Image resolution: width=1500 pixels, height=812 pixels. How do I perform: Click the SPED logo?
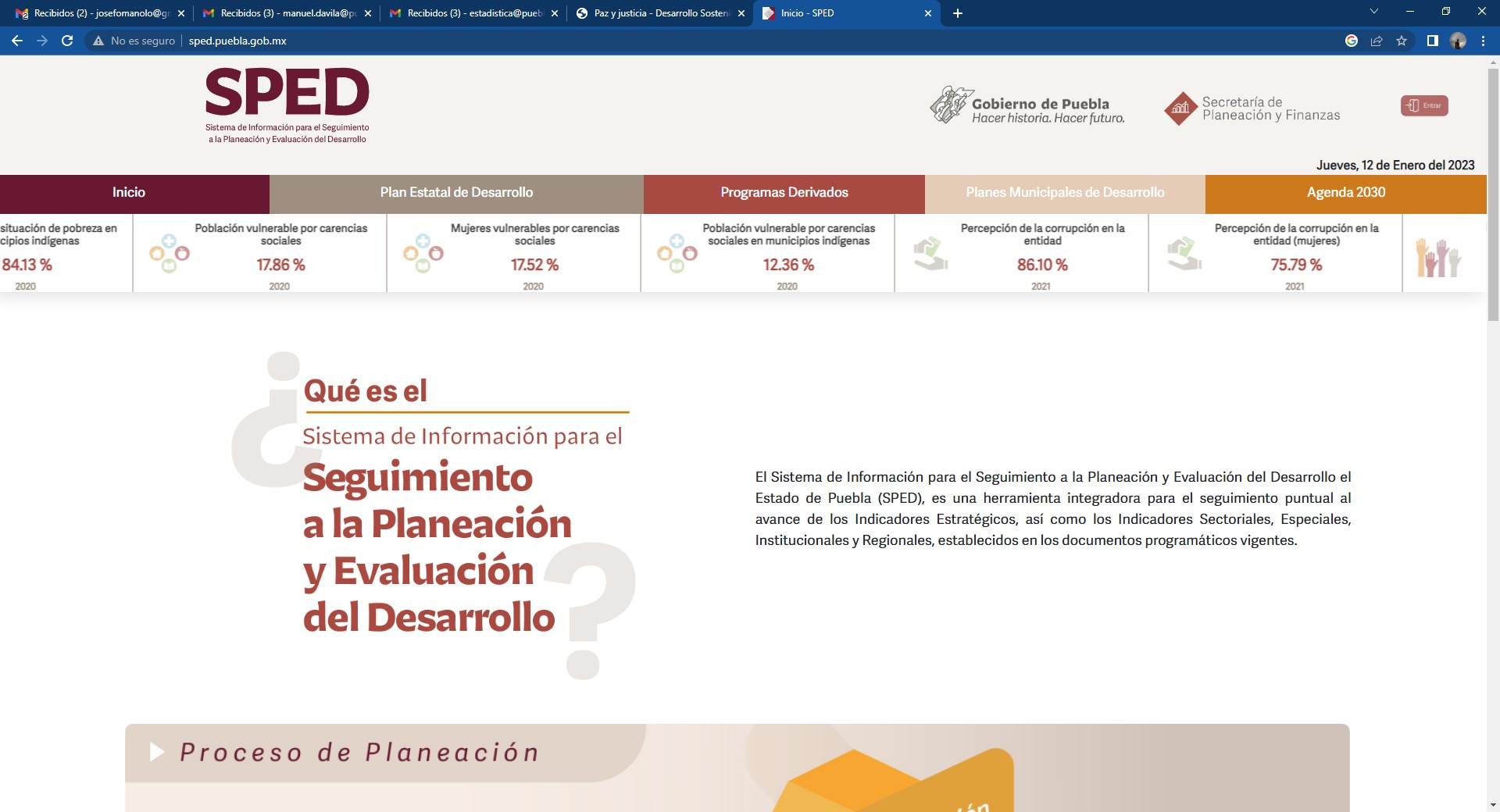287,105
